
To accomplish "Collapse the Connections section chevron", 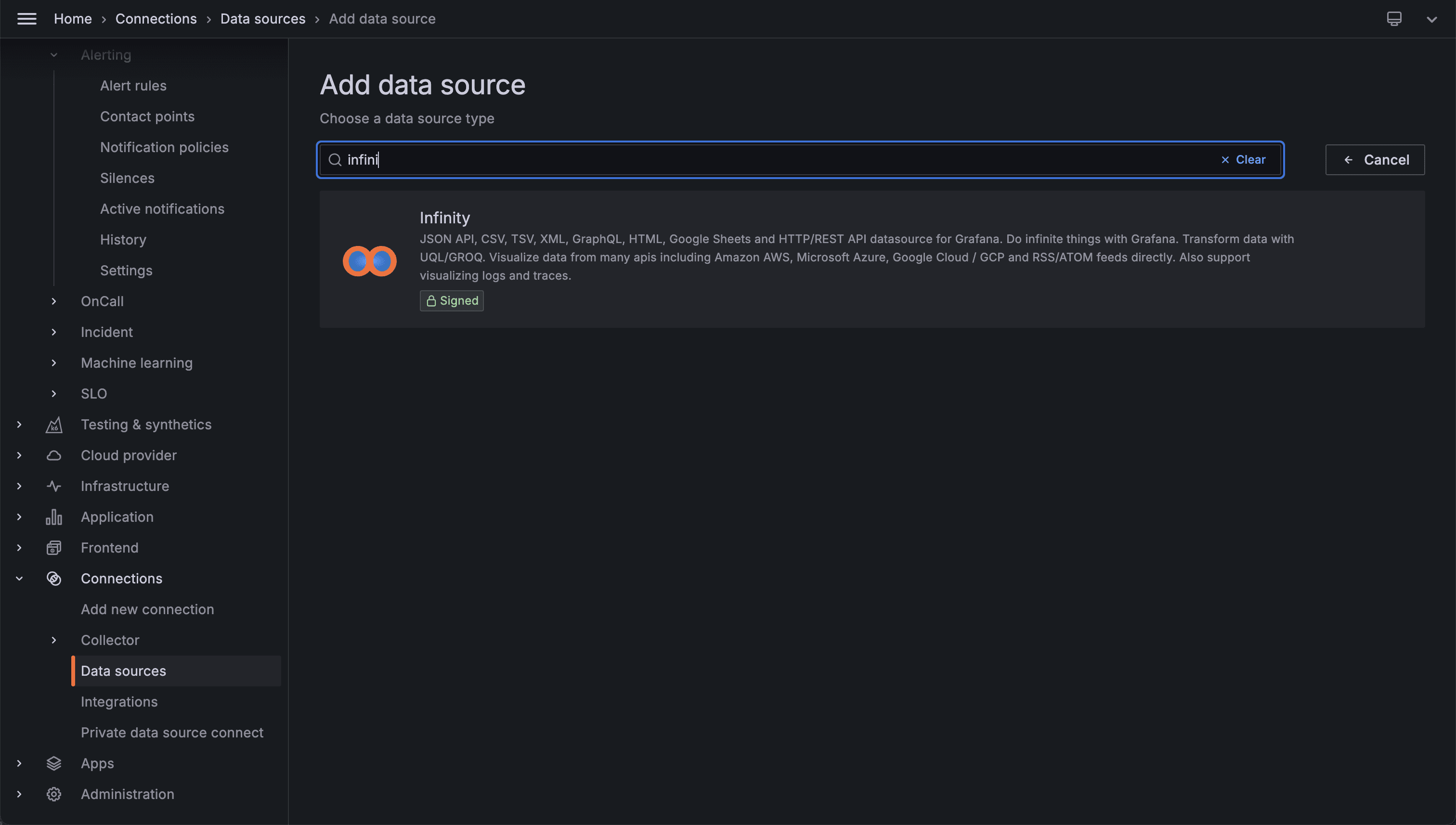I will pyautogui.click(x=19, y=579).
